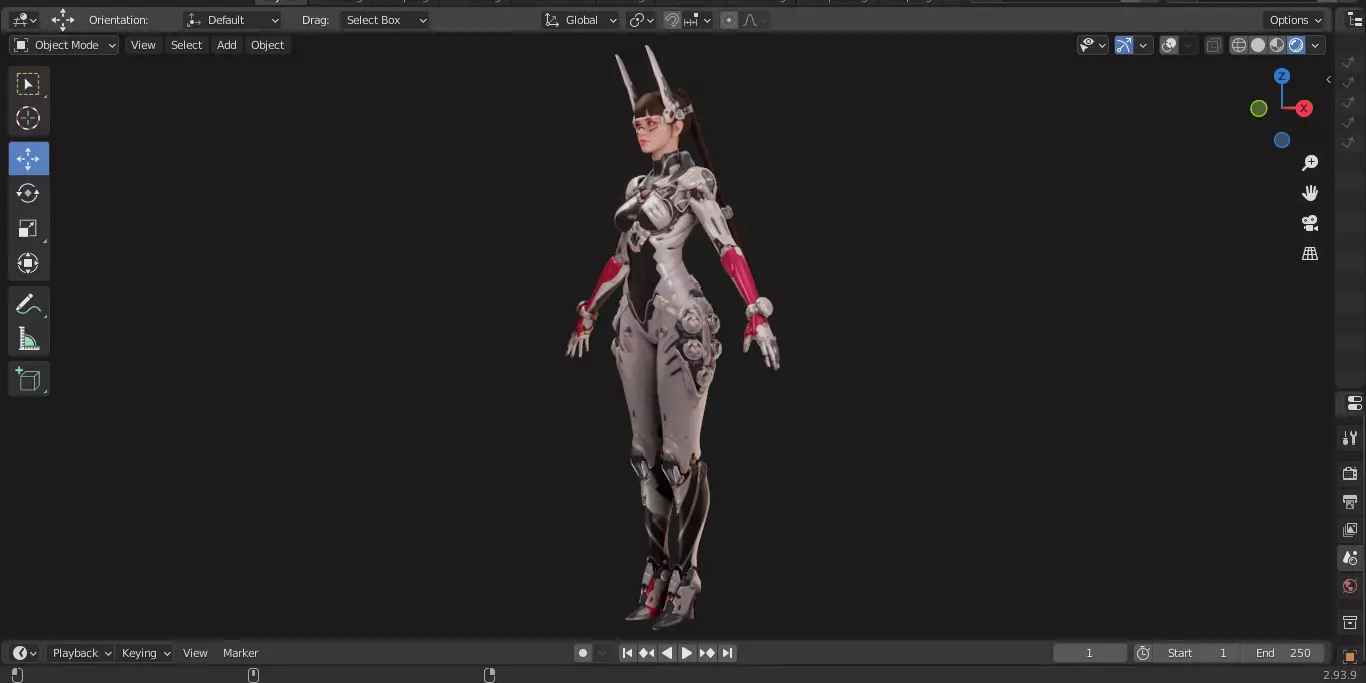Open the viewport gizmos dropdown arrow

1143,45
